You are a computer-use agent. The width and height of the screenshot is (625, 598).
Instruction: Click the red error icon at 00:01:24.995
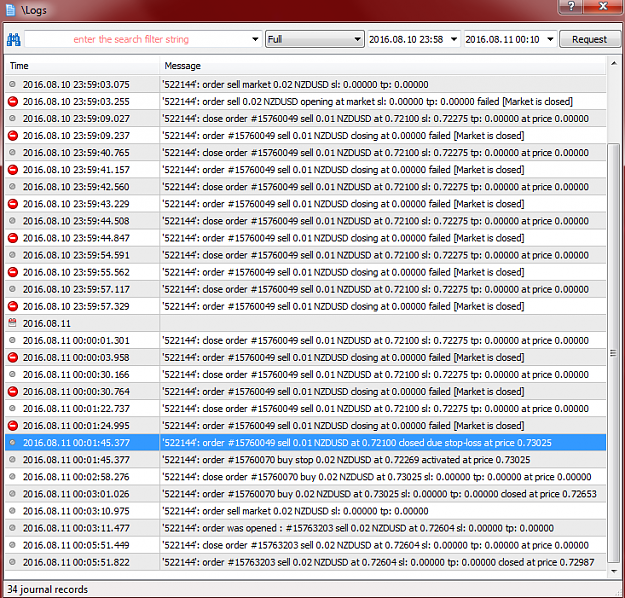(x=13, y=426)
